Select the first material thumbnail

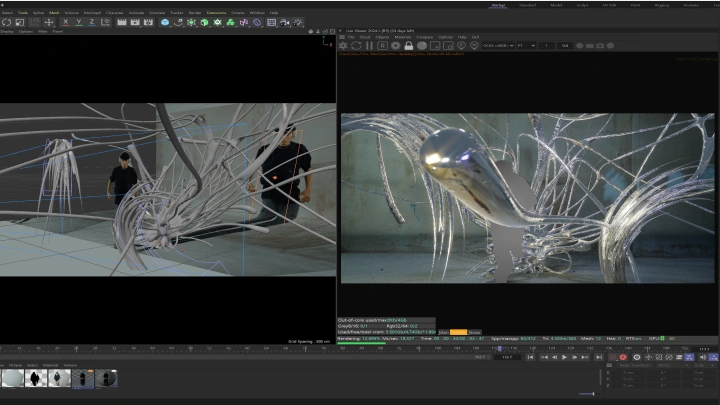click(x=13, y=378)
